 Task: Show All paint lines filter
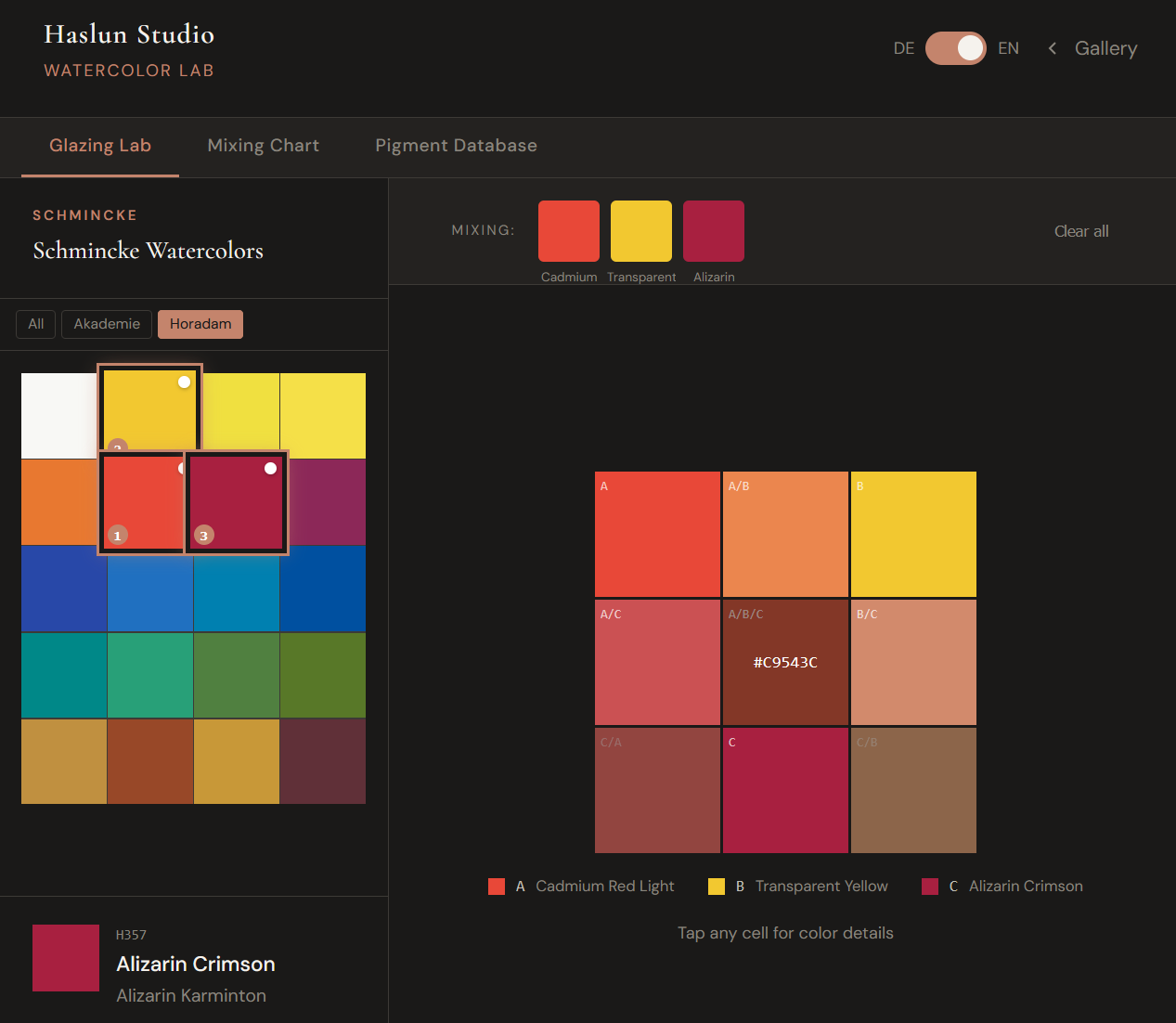point(36,324)
